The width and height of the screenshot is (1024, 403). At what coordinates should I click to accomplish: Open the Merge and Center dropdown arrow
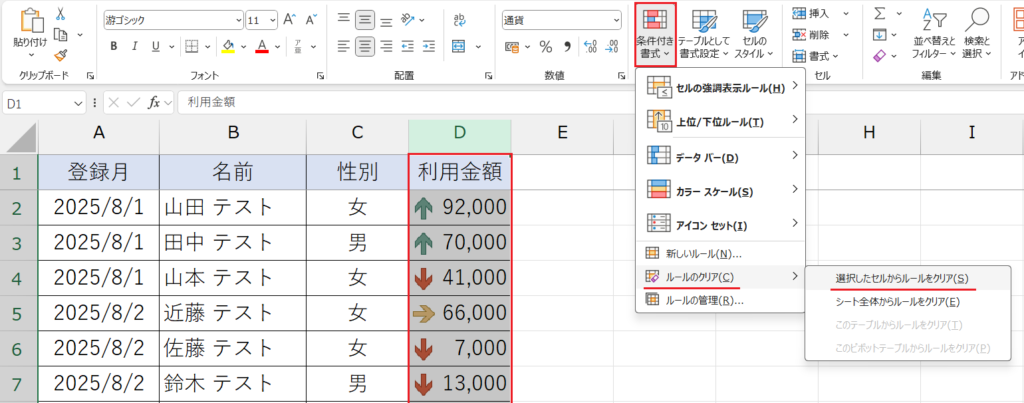[x=479, y=46]
